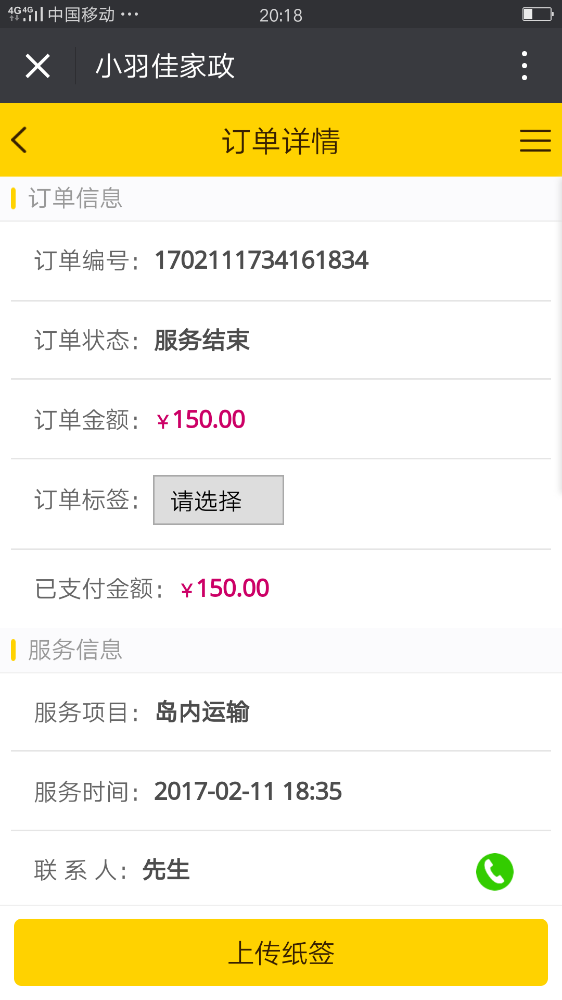This screenshot has width=562, height=1000.
Task: Tap the 服务结束 order status text
Action: 202,340
